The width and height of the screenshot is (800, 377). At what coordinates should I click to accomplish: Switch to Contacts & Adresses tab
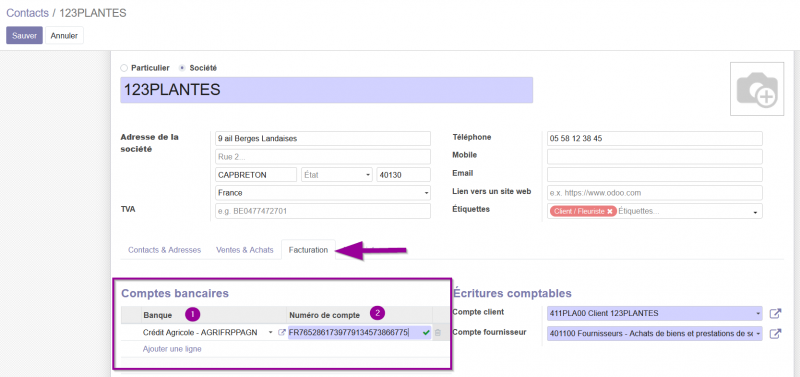164,250
